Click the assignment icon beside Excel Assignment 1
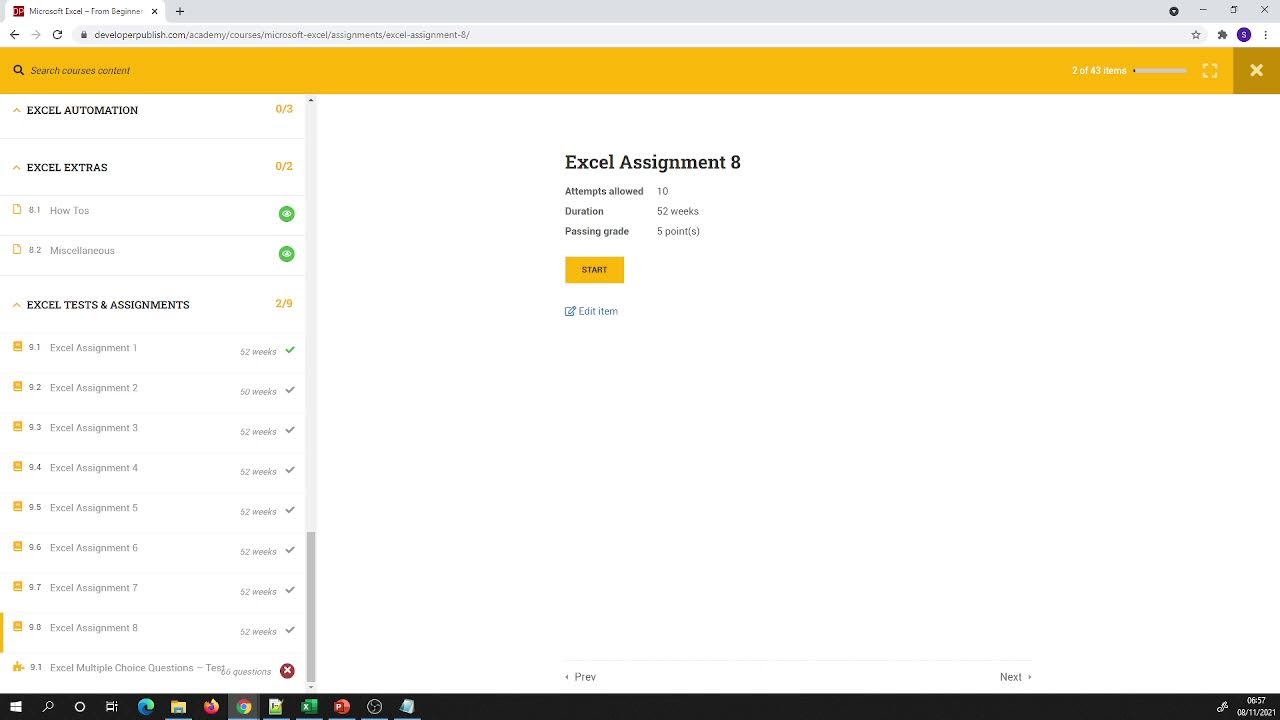Viewport: 1280px width, 720px height. click(x=17, y=345)
